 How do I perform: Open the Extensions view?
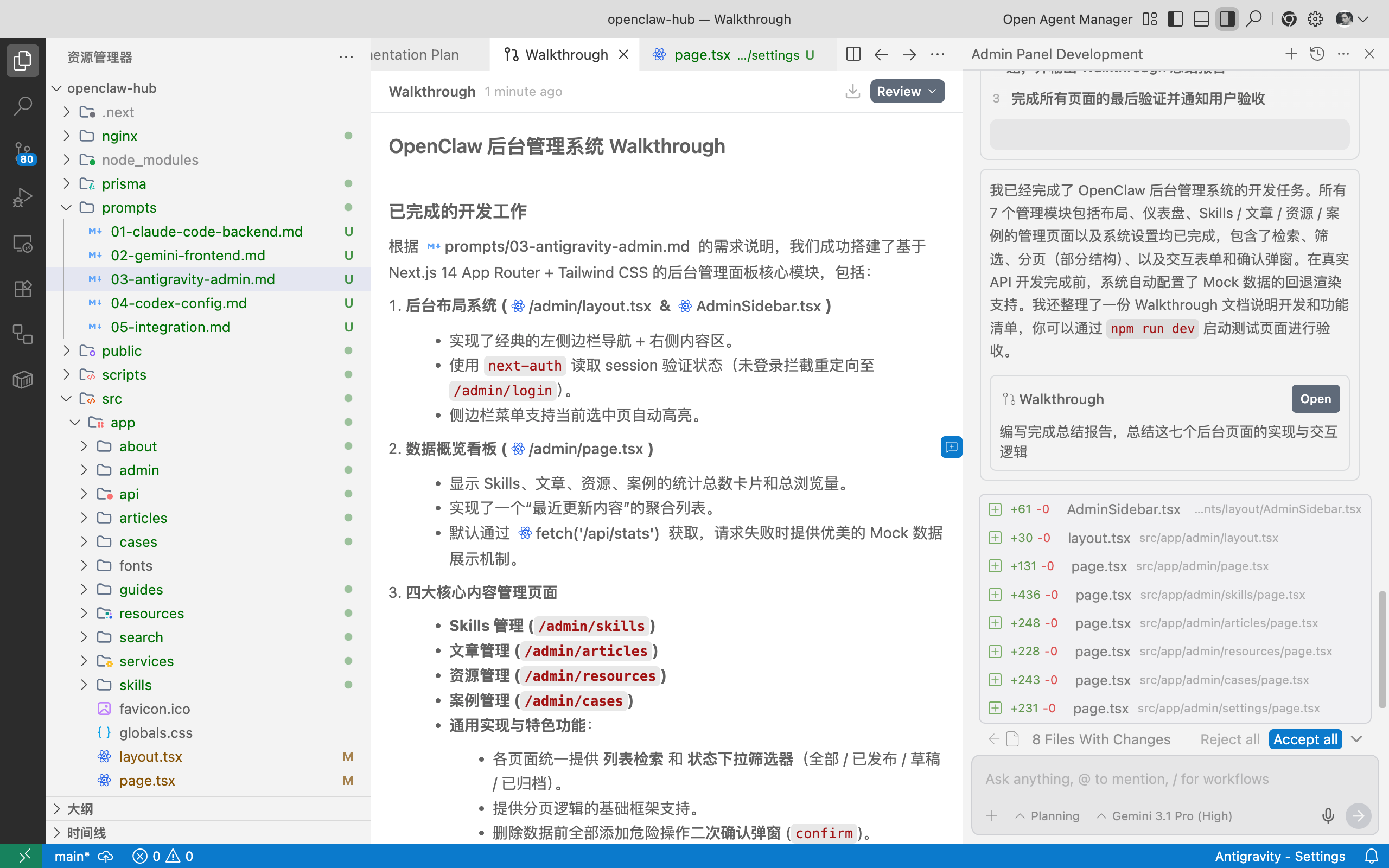(22, 289)
